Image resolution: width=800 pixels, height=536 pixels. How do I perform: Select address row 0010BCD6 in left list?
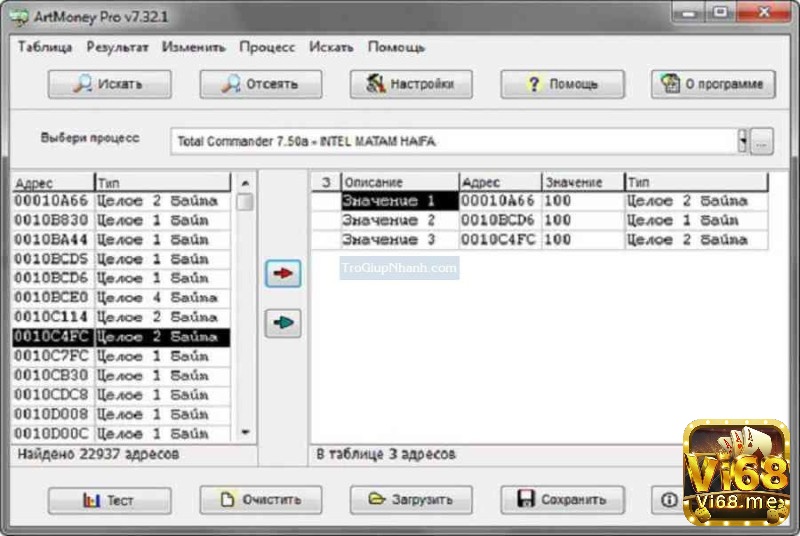pyautogui.click(x=121, y=278)
